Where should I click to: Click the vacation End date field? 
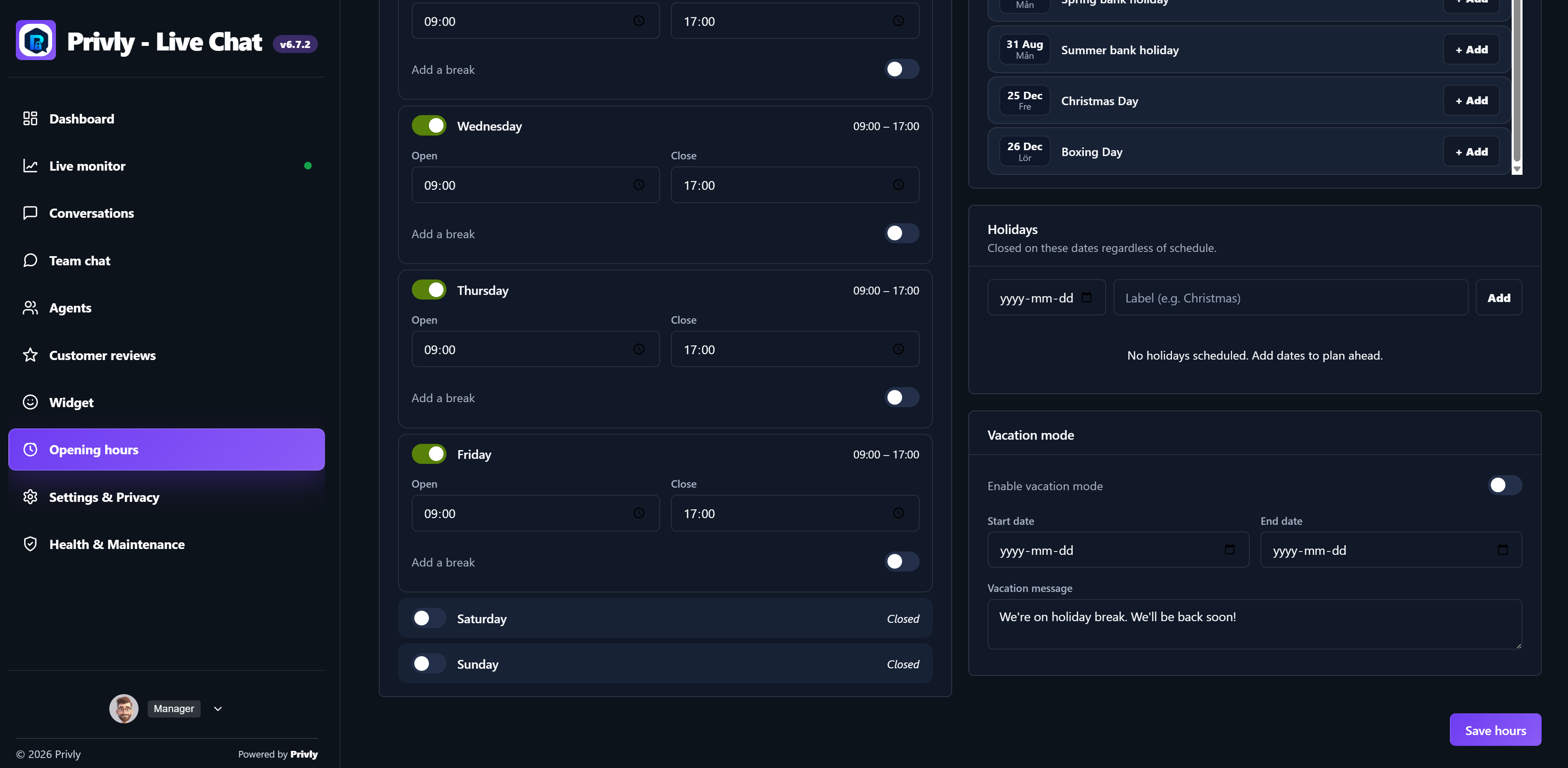pyautogui.click(x=1391, y=550)
